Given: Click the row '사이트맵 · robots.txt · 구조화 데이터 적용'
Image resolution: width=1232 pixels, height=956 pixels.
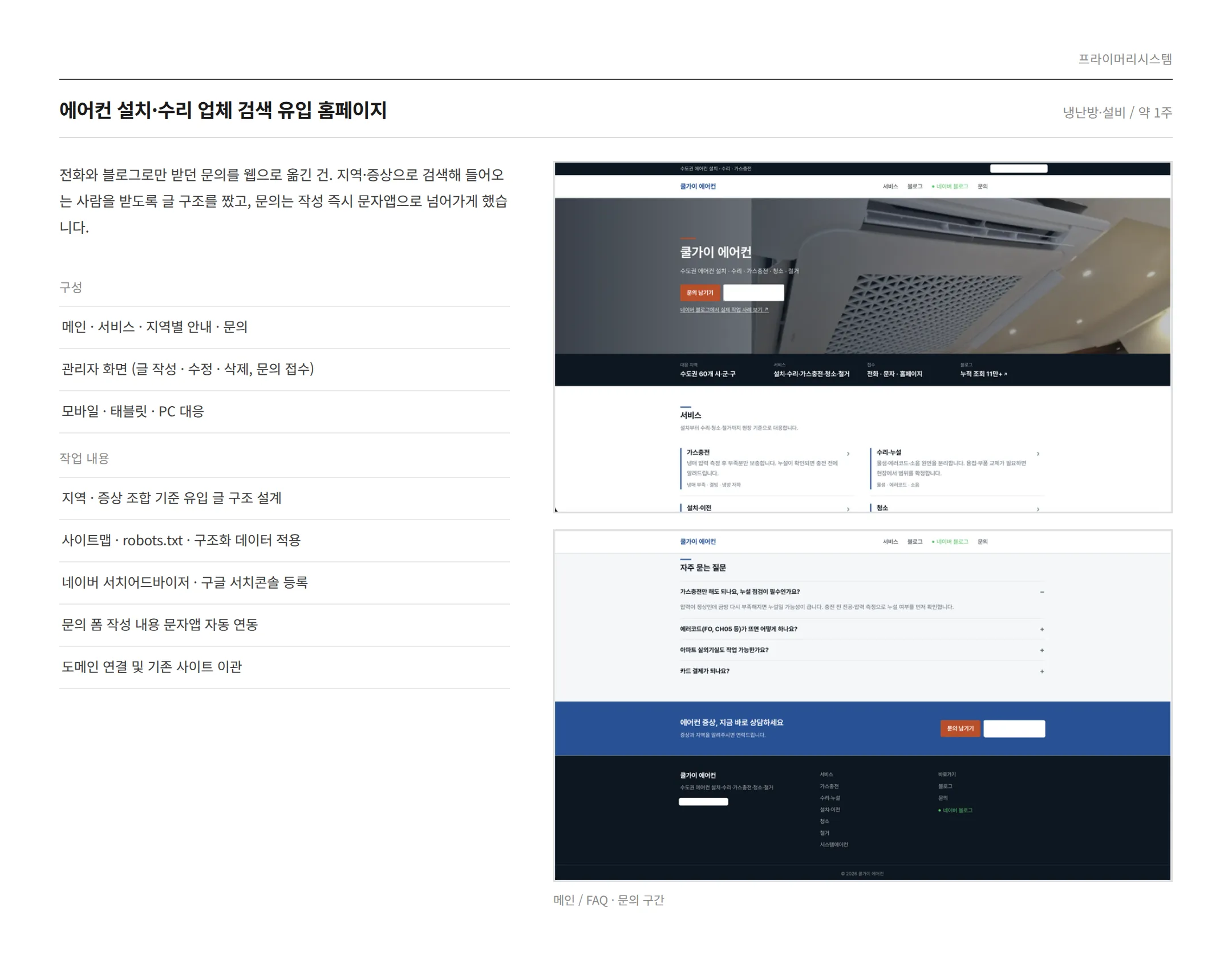Looking at the screenshot, I should click(285, 541).
